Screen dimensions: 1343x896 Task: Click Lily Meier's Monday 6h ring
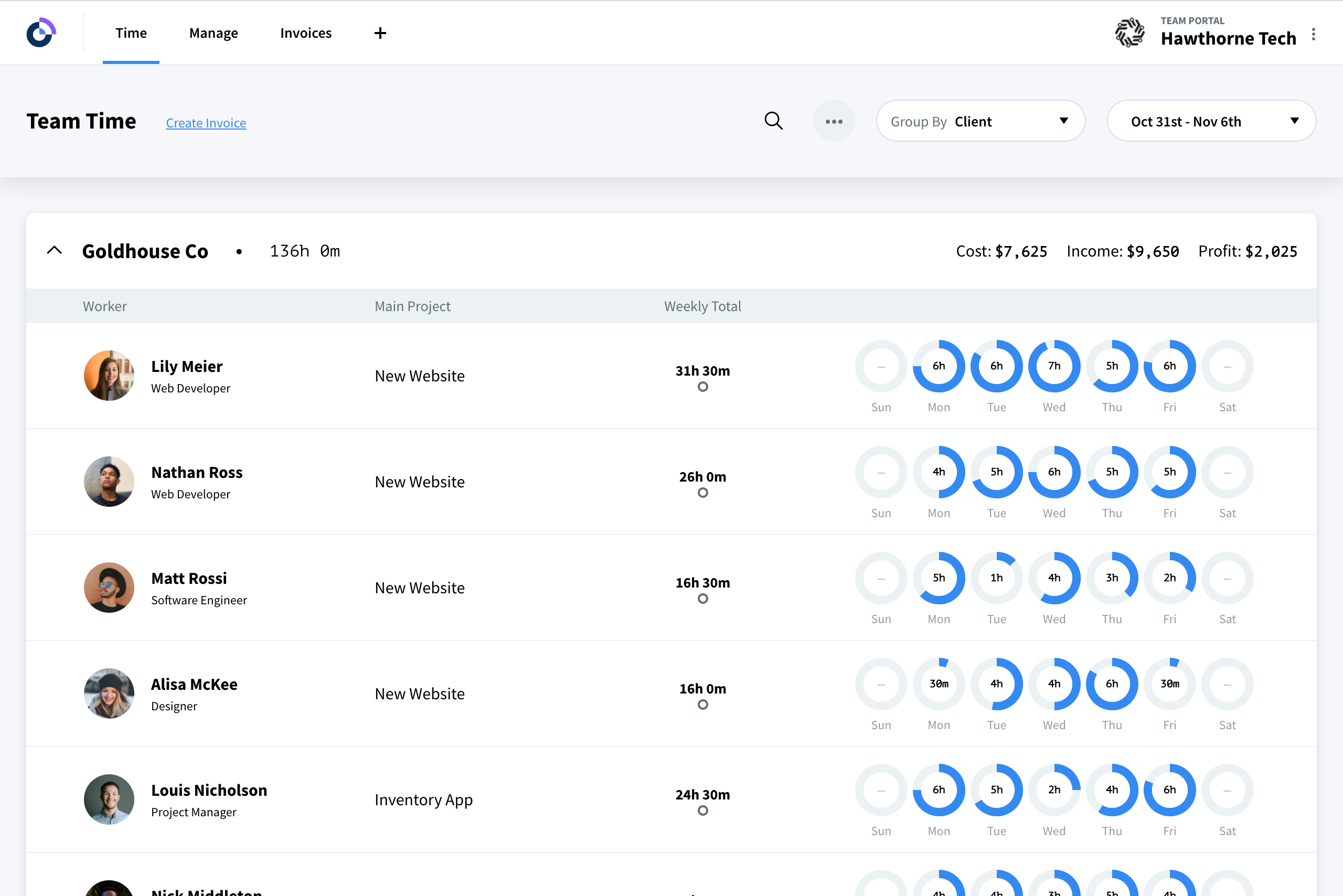coord(939,366)
